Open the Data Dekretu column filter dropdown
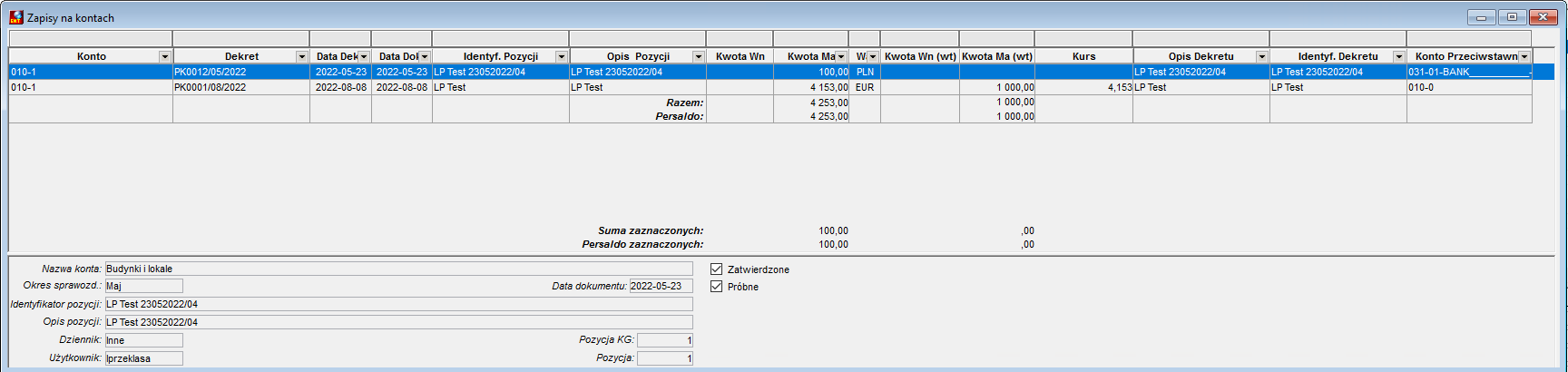Image resolution: width=1568 pixels, height=372 pixels. [364, 56]
